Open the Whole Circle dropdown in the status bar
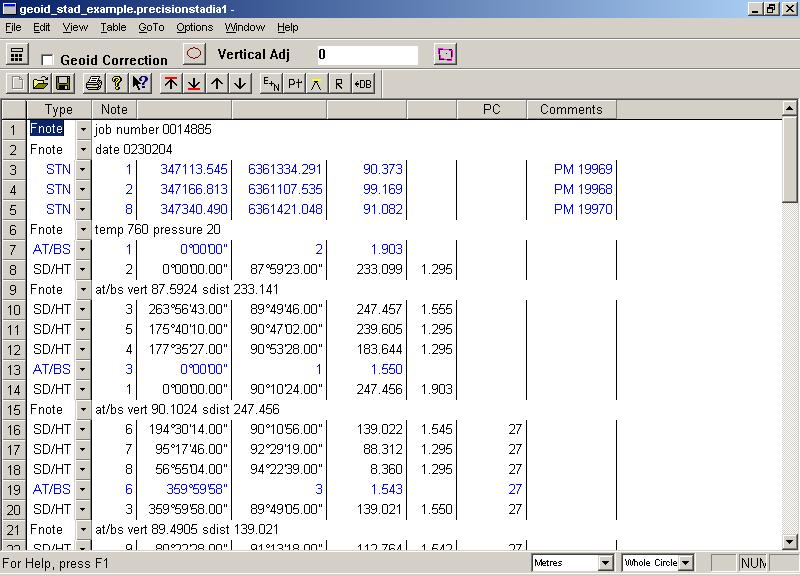 pyautogui.click(x=687, y=564)
